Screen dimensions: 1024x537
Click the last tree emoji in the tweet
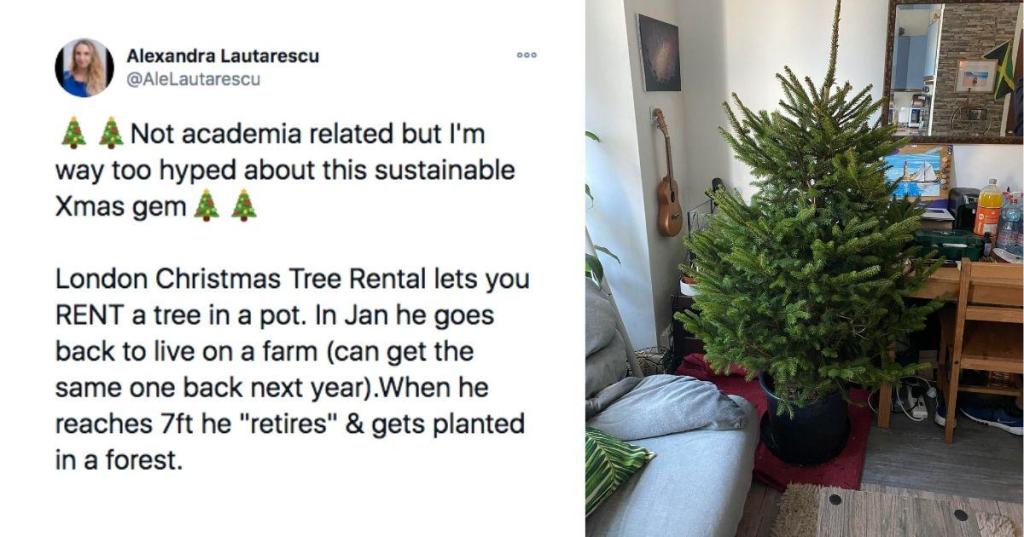point(243,205)
